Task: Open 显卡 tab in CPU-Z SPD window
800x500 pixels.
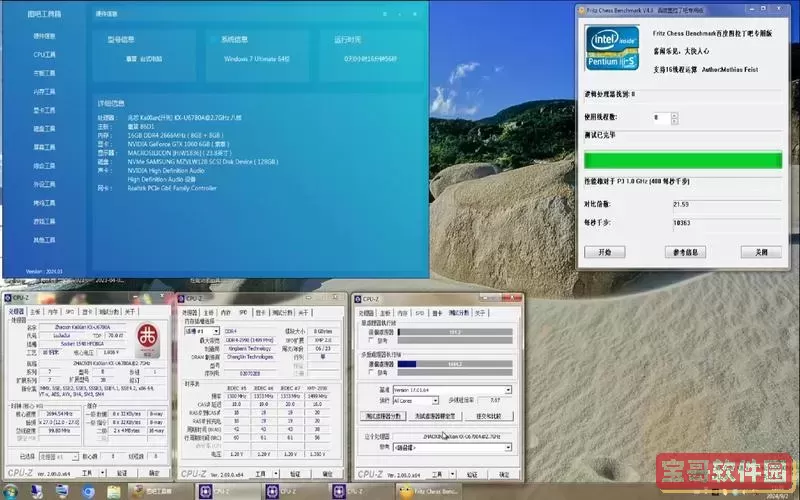Action: point(261,312)
